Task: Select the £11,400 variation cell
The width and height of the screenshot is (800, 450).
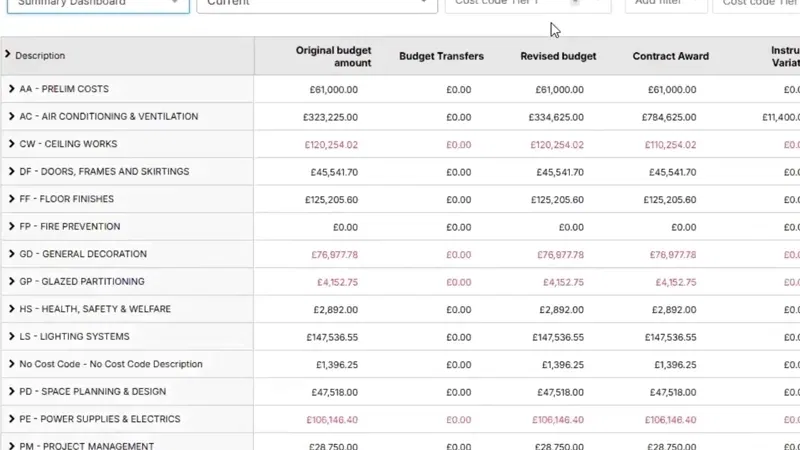Action: (x=781, y=117)
